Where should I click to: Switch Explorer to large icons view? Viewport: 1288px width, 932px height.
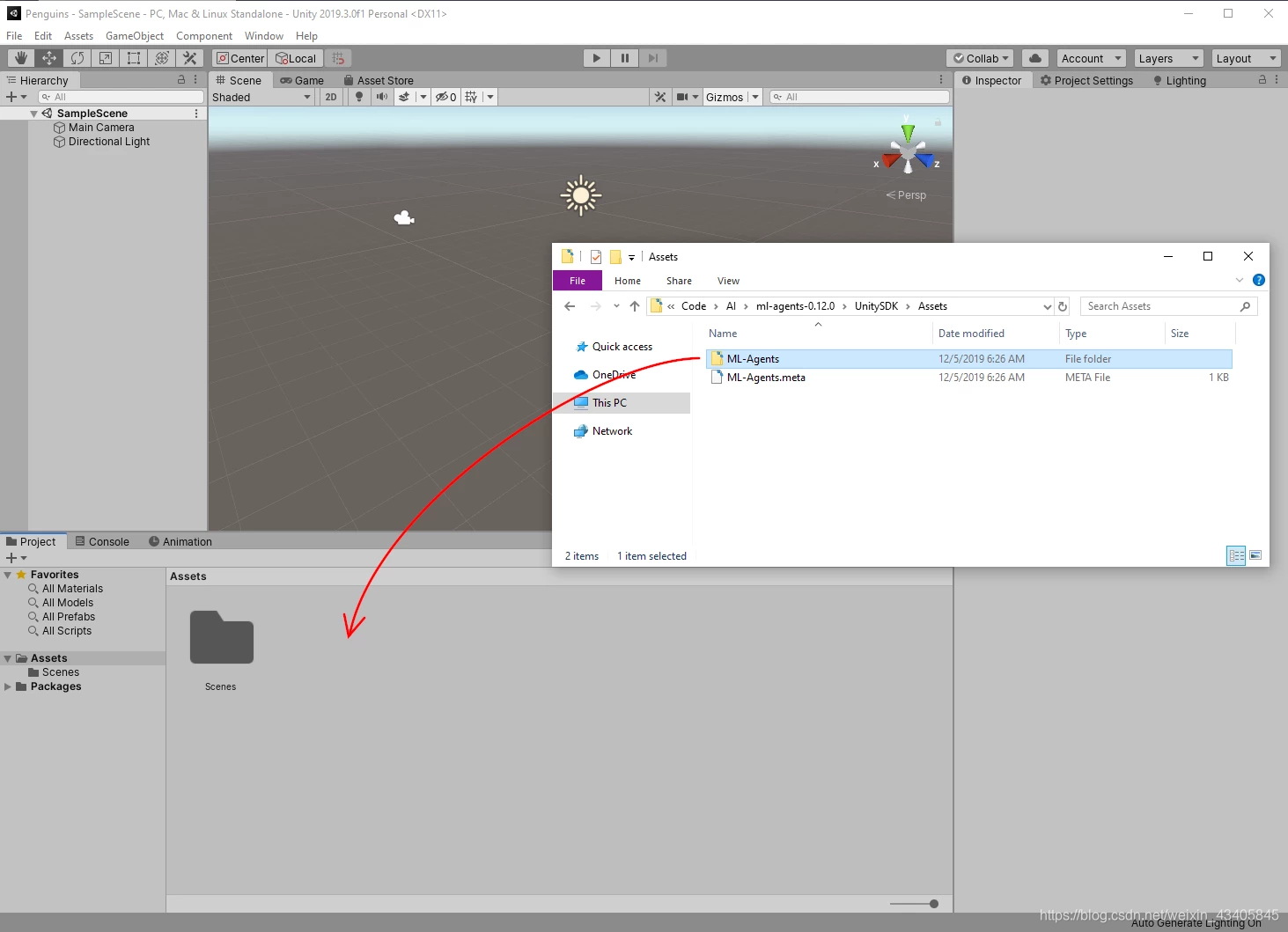1255,555
